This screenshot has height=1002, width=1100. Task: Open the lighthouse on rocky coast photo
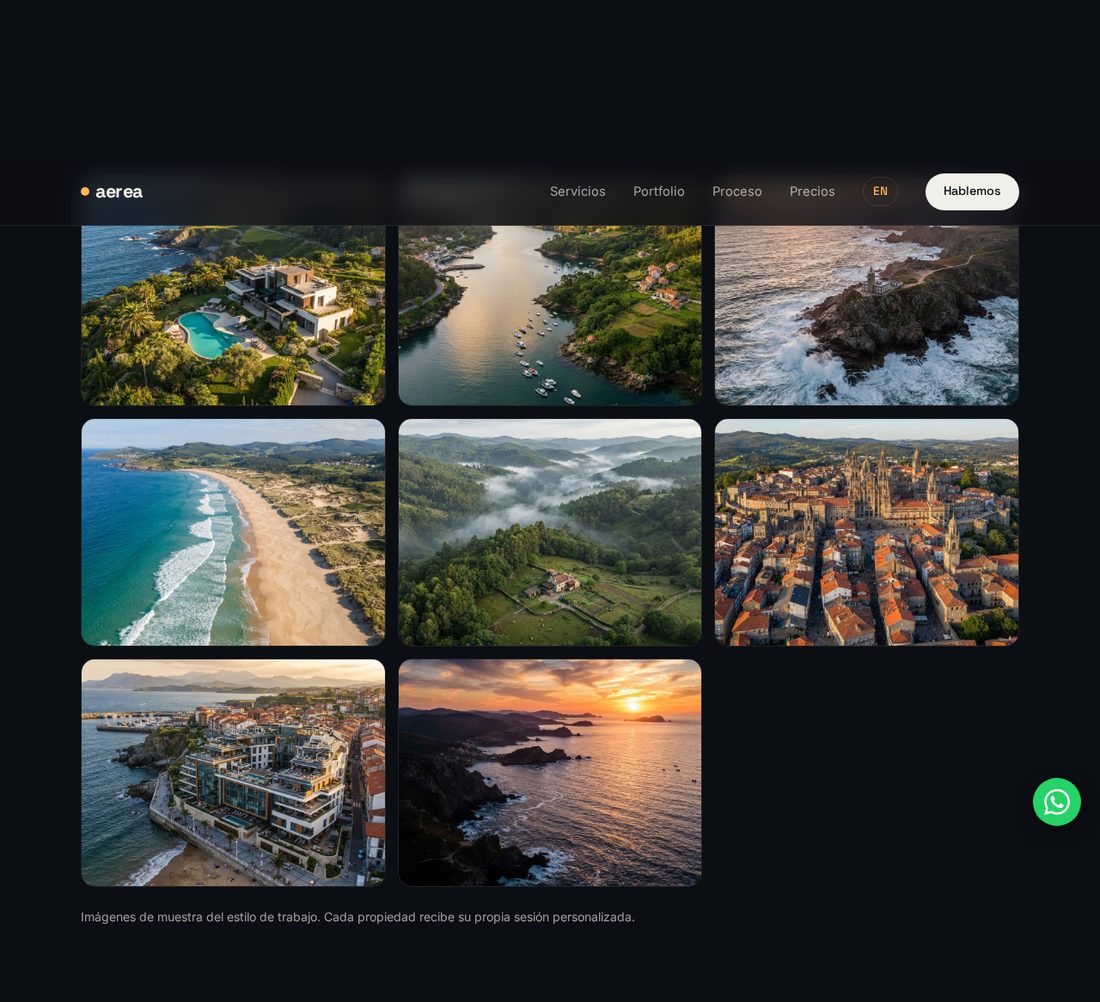click(x=866, y=315)
